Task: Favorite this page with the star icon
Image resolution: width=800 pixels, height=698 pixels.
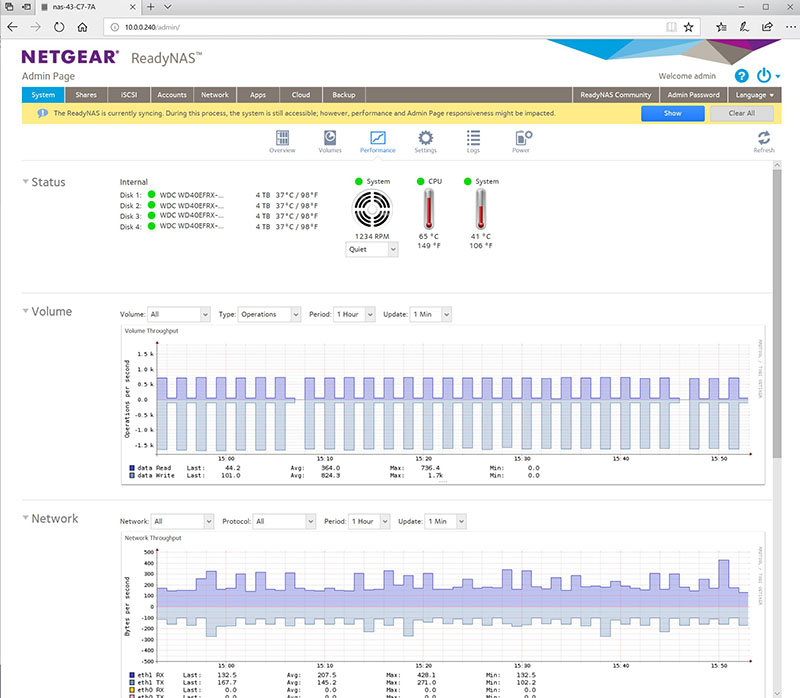Action: coord(688,27)
